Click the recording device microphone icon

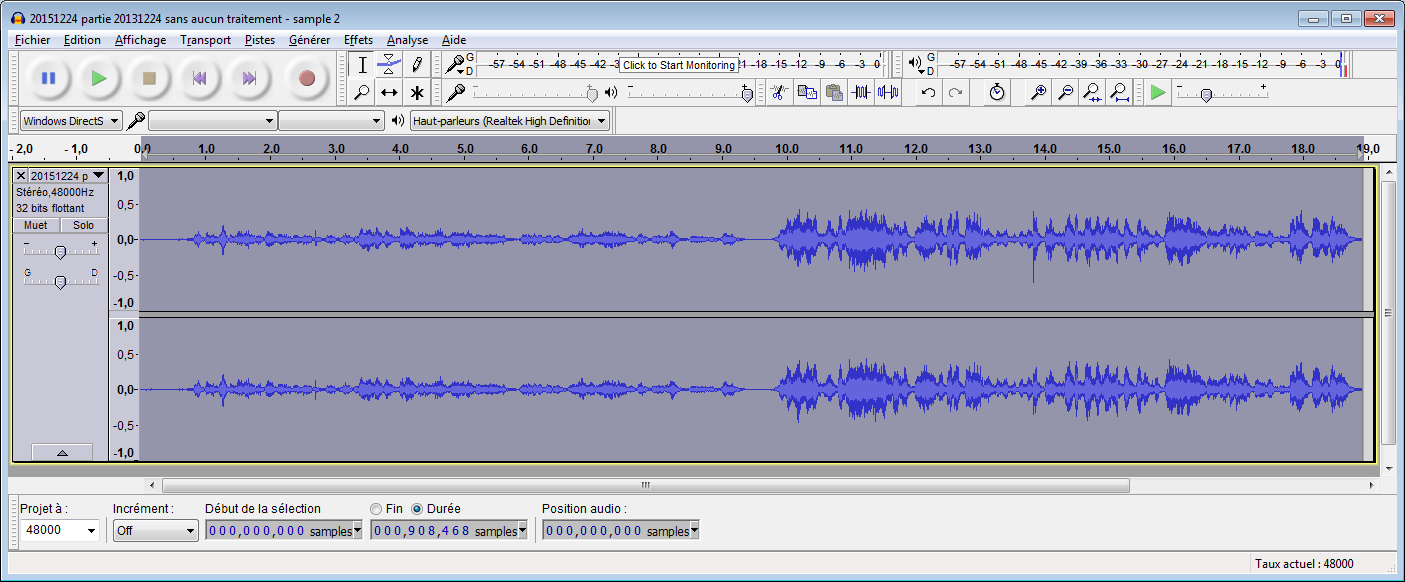tap(136, 121)
